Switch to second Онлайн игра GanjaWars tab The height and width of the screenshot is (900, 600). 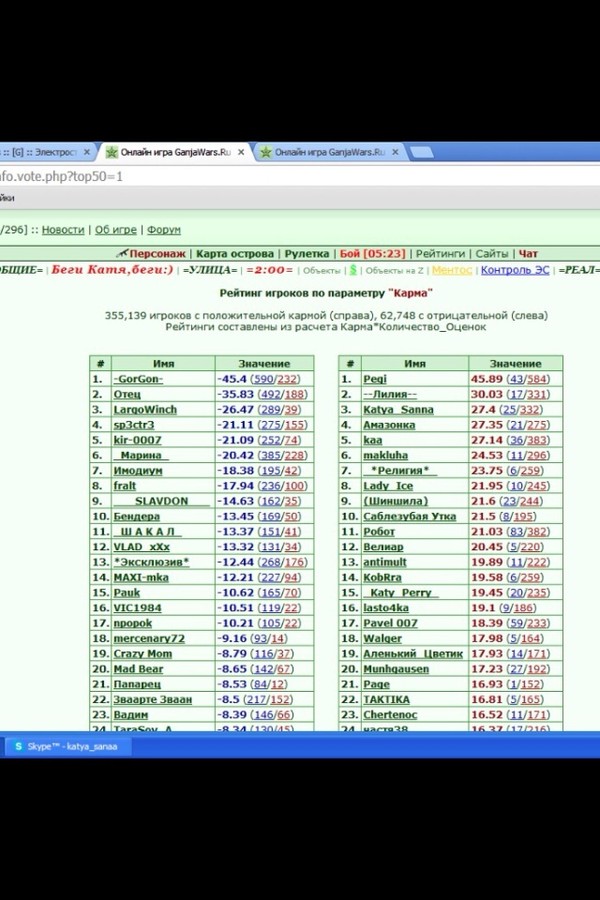[329, 152]
